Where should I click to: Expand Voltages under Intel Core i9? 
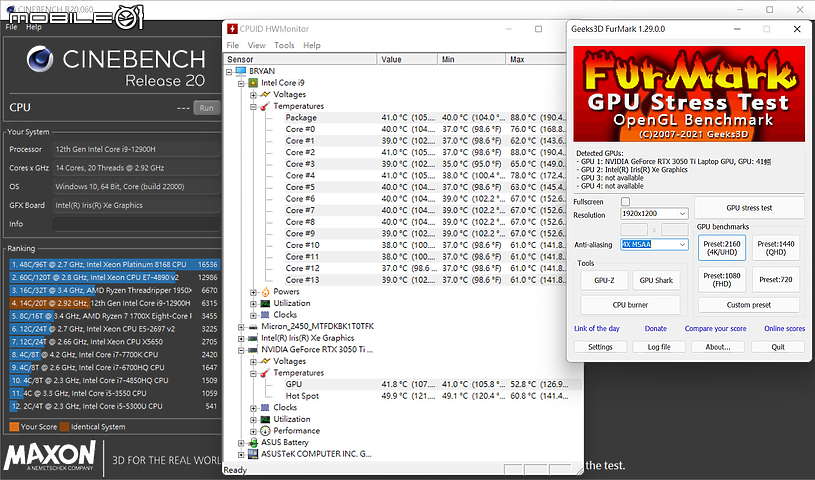pos(253,95)
